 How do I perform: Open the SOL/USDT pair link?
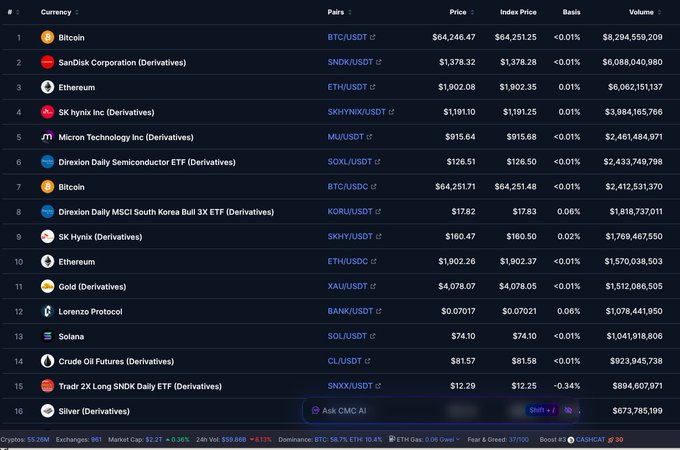tap(347, 336)
